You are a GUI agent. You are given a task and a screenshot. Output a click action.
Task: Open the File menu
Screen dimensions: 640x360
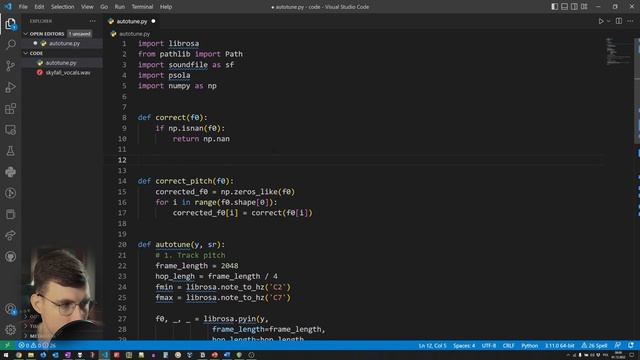coord(23,7)
